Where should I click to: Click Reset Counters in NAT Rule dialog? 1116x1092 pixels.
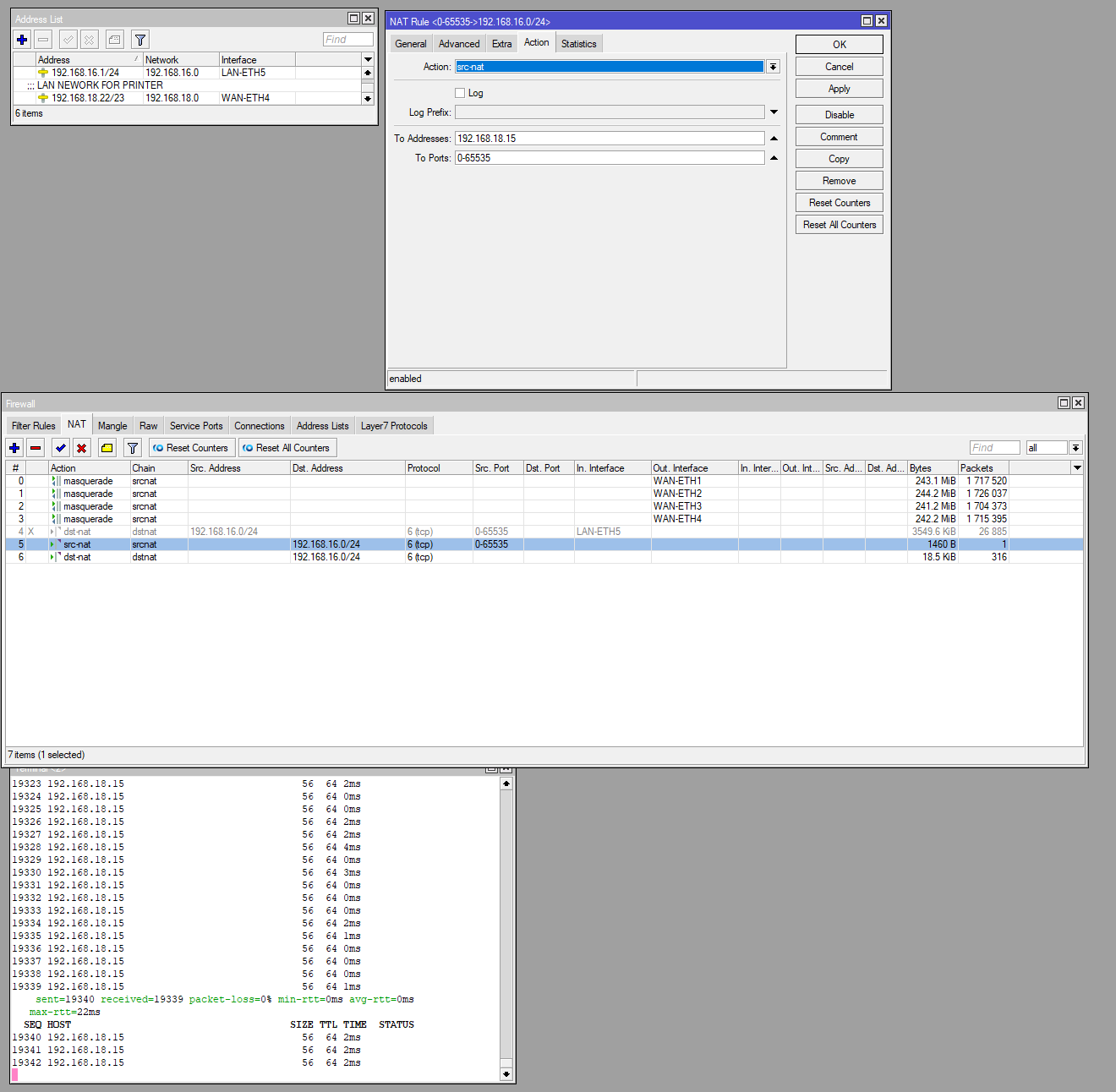coord(840,203)
